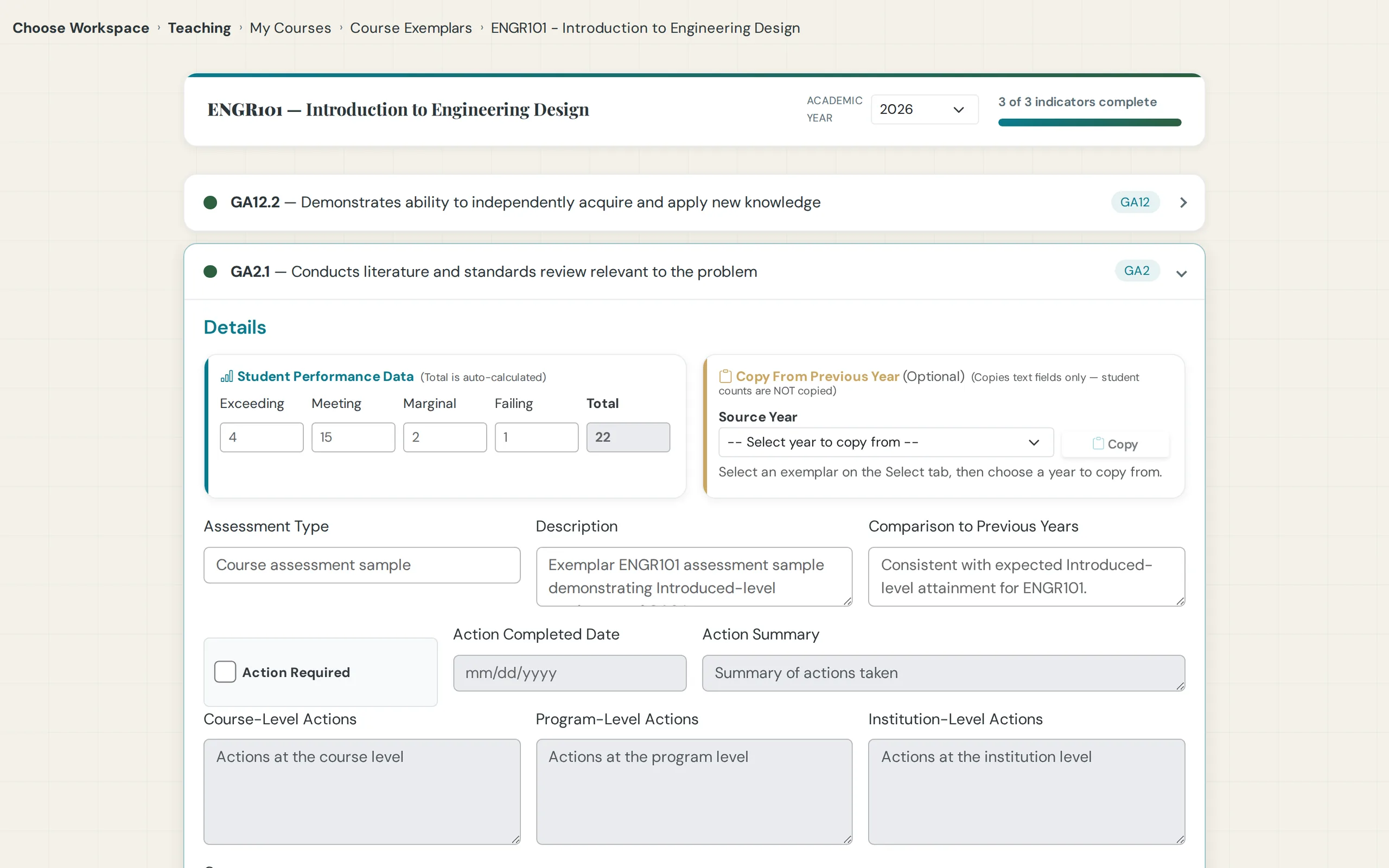The width and height of the screenshot is (1389, 868).
Task: Click the GA12 tag badge
Action: (1135, 202)
